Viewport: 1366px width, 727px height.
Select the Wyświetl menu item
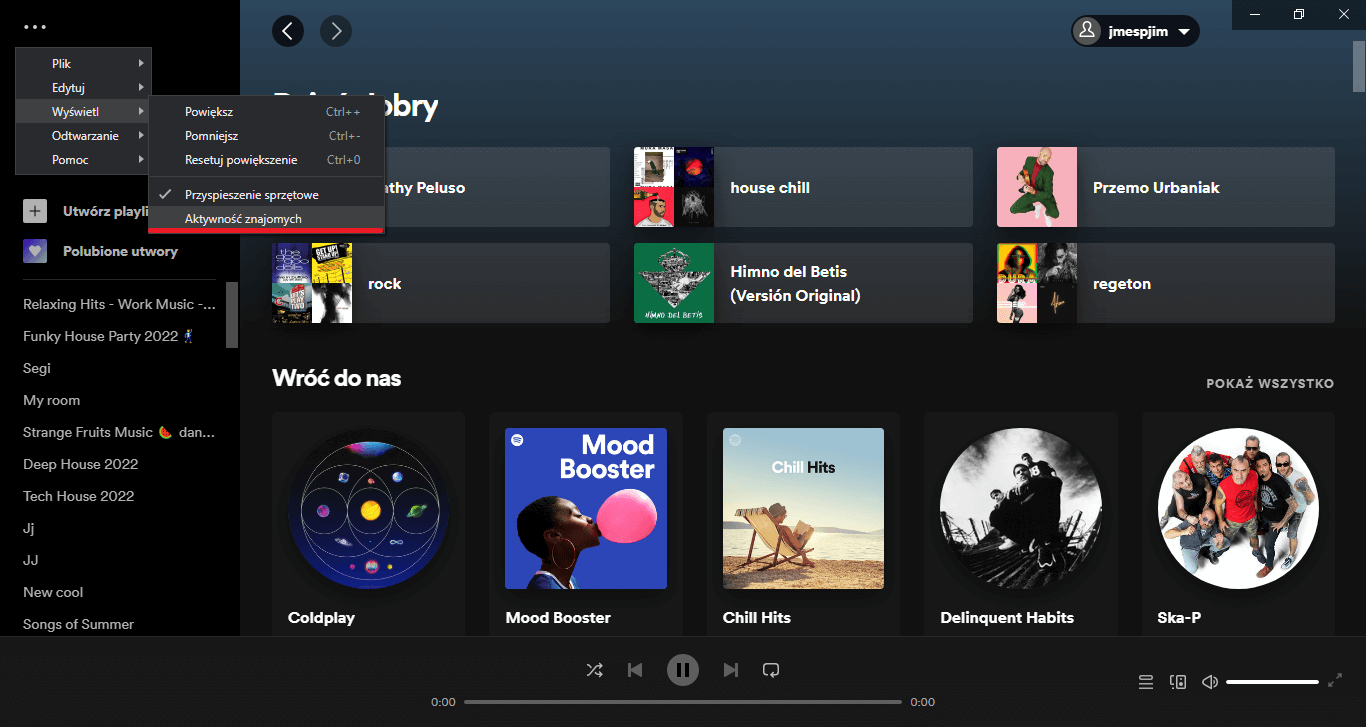tap(83, 111)
